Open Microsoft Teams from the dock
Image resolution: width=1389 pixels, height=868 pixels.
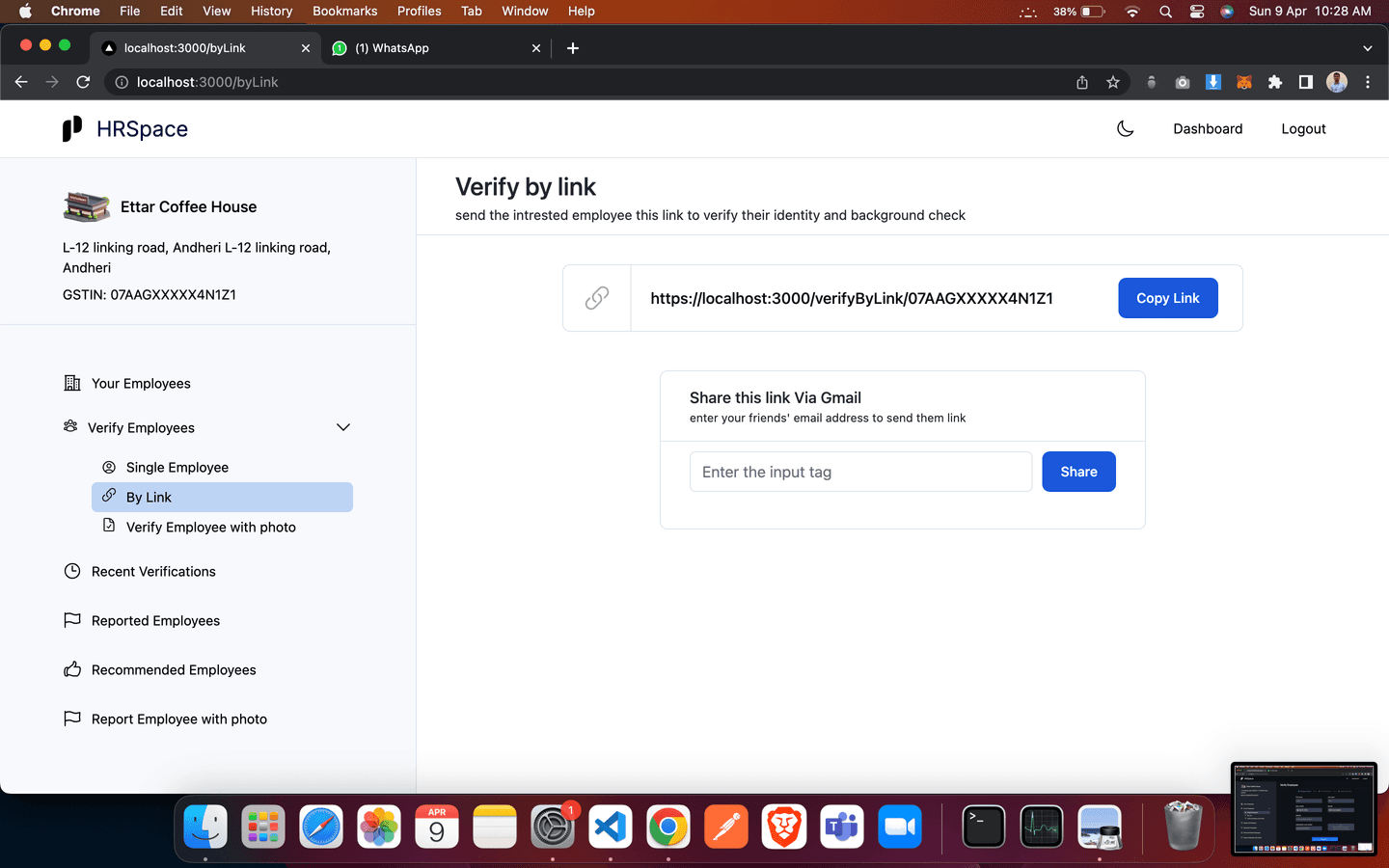(x=842, y=827)
